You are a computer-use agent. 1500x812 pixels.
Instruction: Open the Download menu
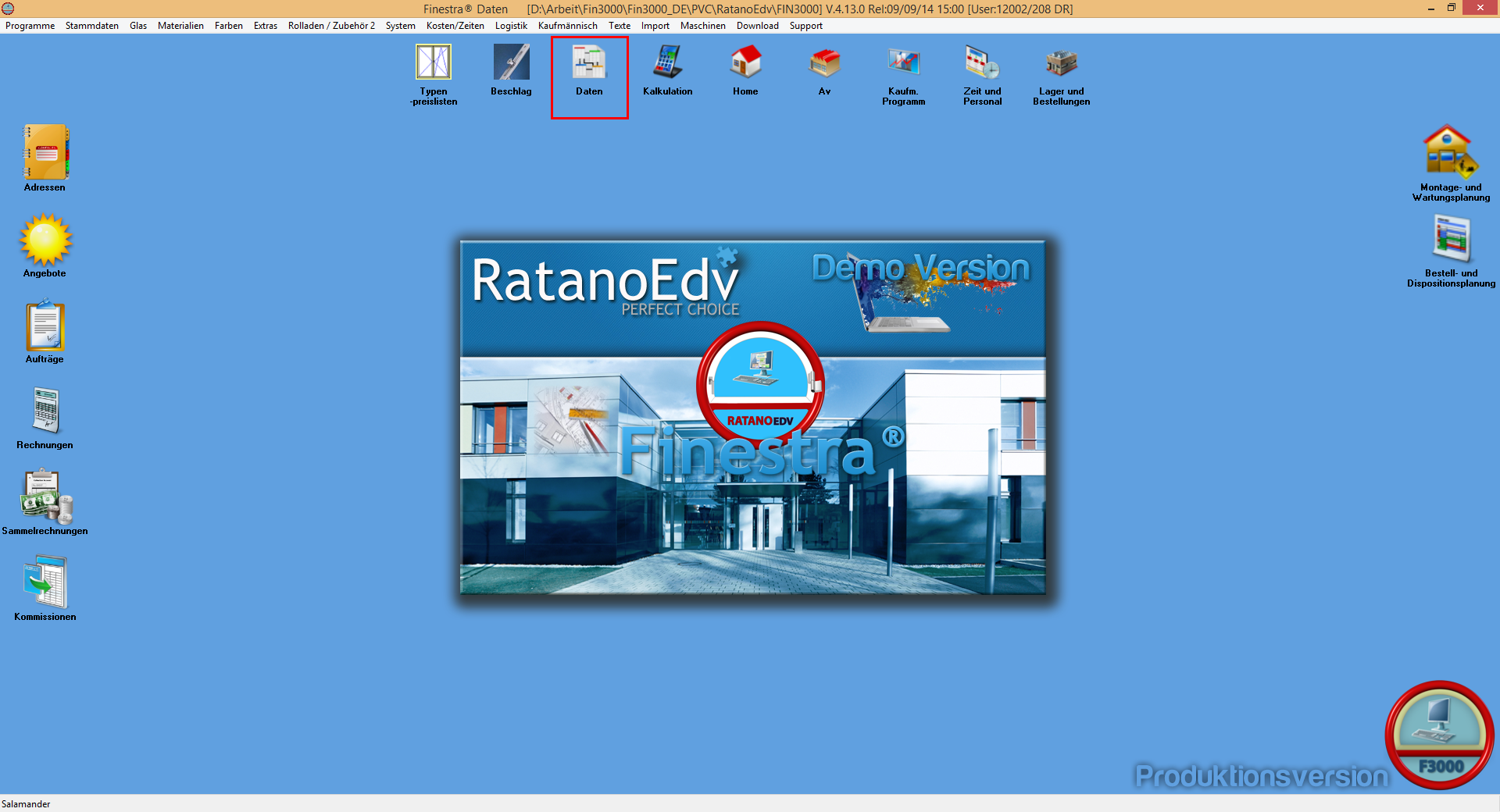point(758,26)
